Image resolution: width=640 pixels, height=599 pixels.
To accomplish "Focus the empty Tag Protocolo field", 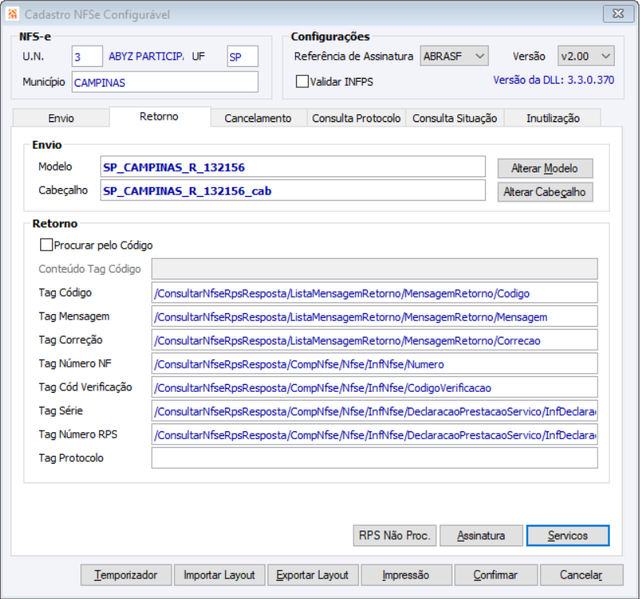I will click(374, 458).
